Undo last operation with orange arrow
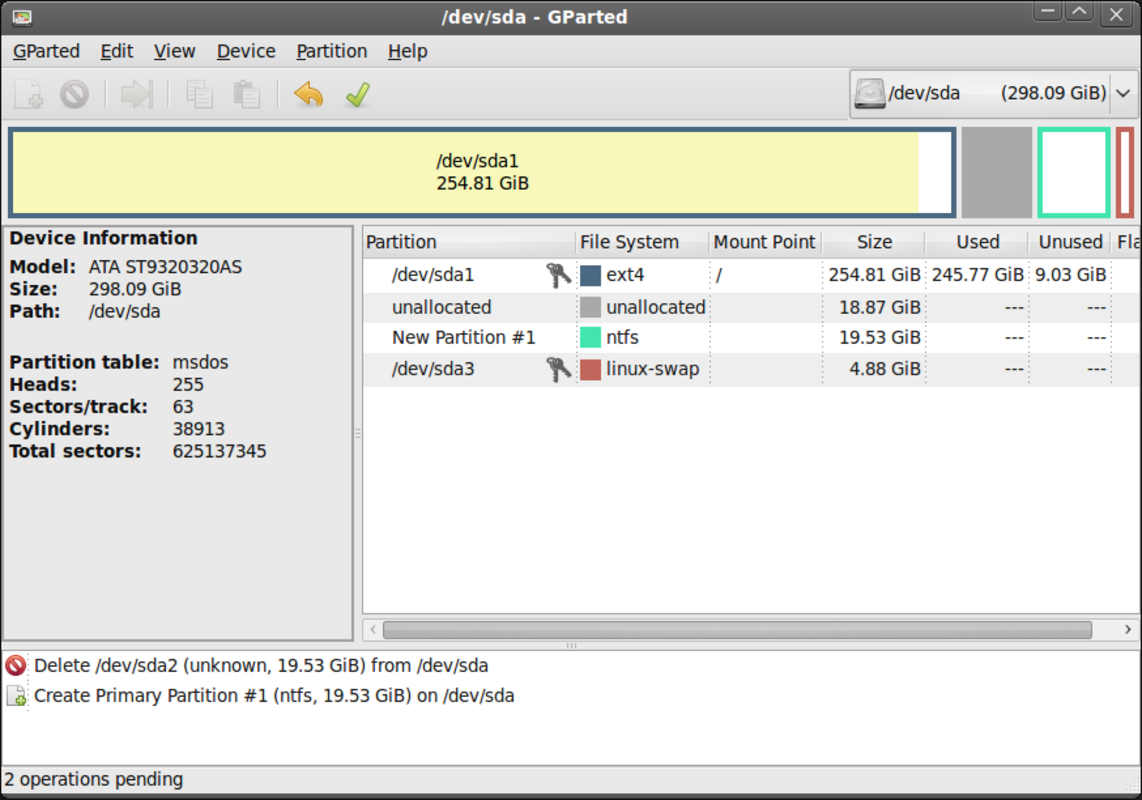This screenshot has height=800, width=1142. coord(309,94)
